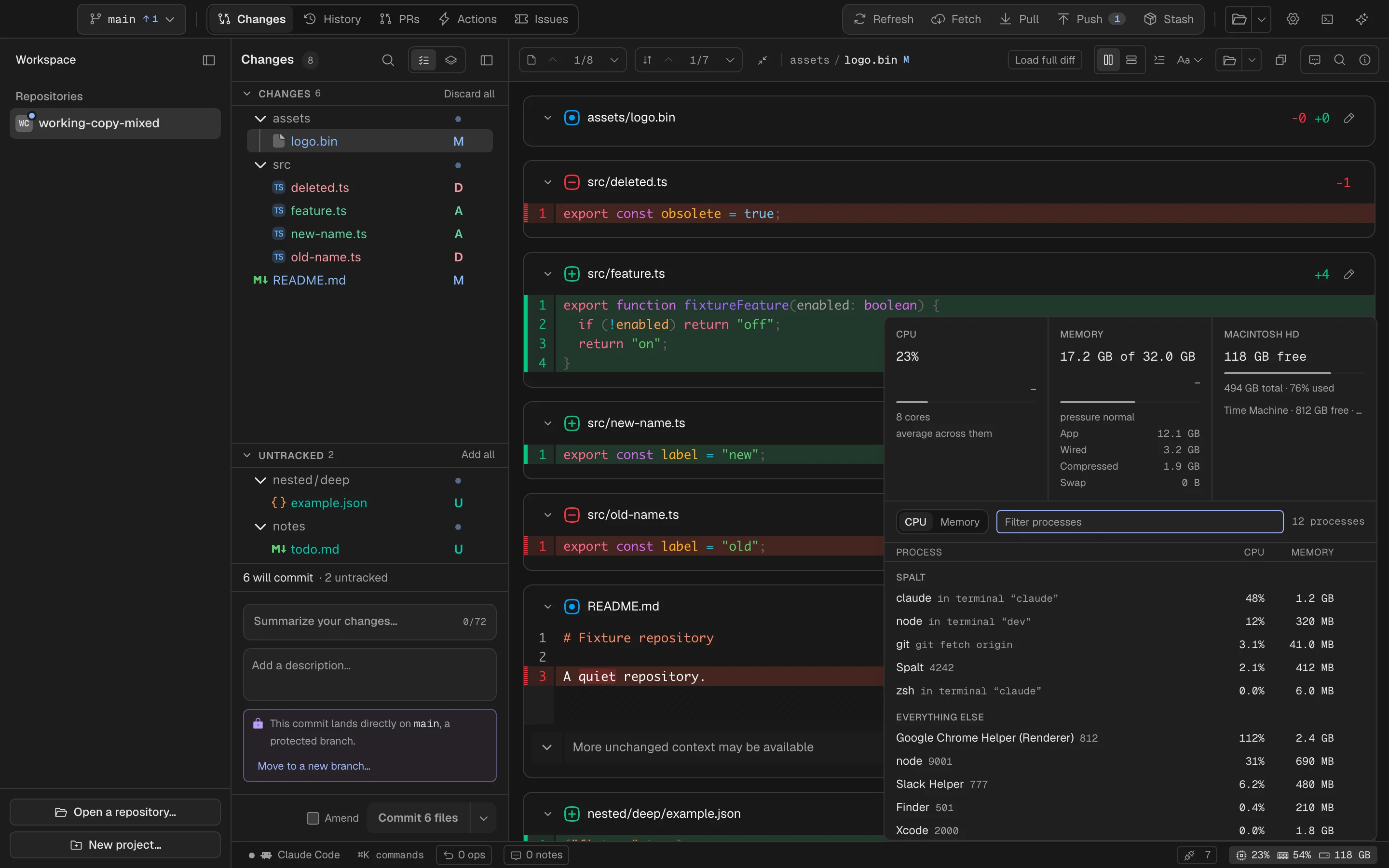Select Memory sorting in process monitor
Viewport: 1389px width, 868px height.
pos(960,522)
